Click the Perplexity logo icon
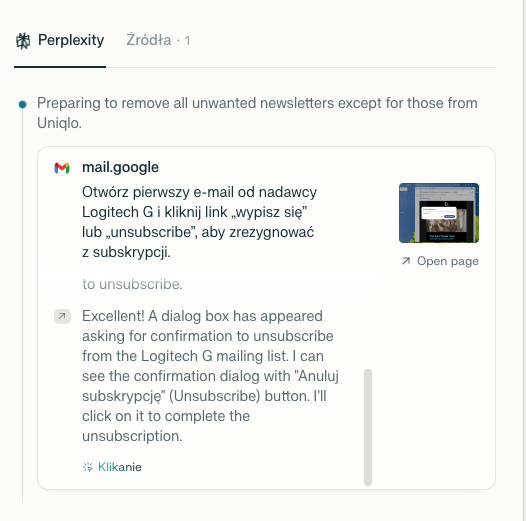The width and height of the screenshot is (526, 521). tap(23, 41)
